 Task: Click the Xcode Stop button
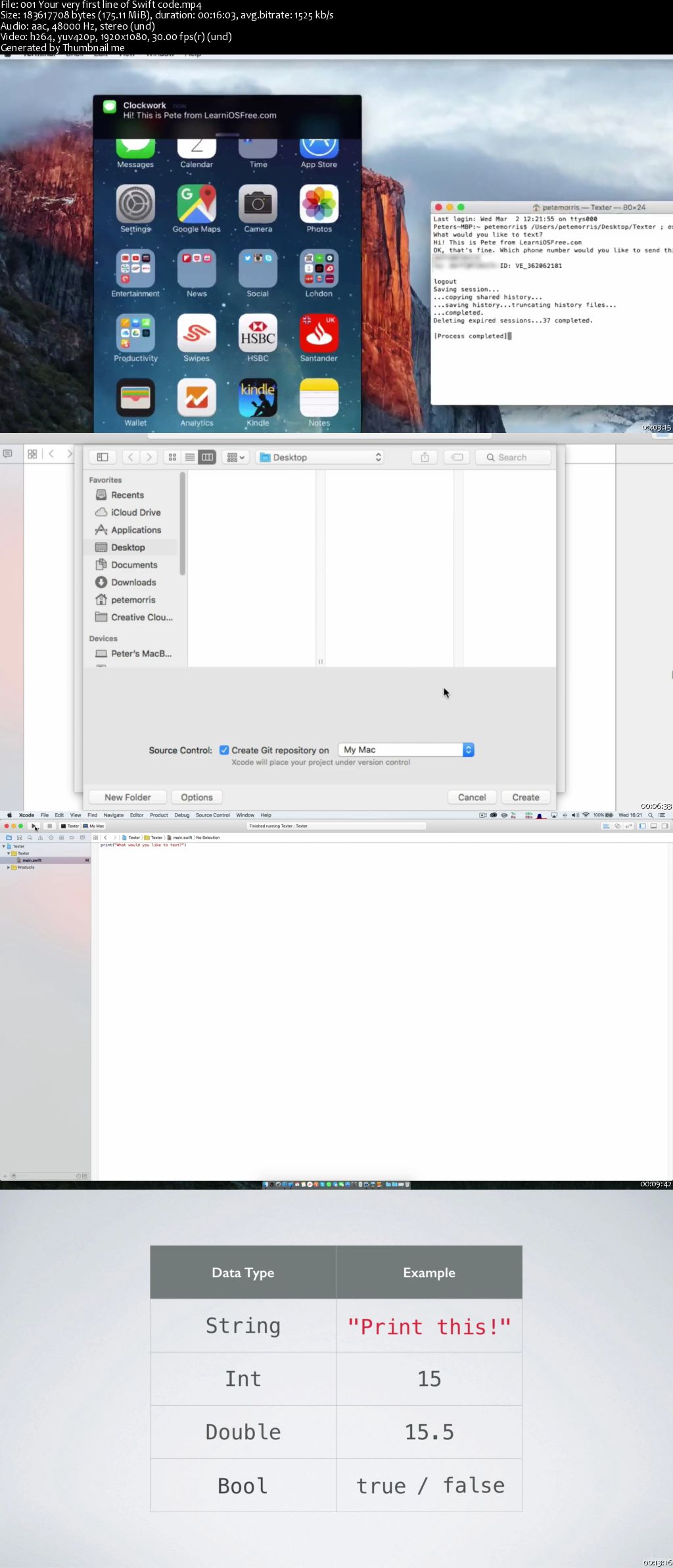(x=49, y=826)
